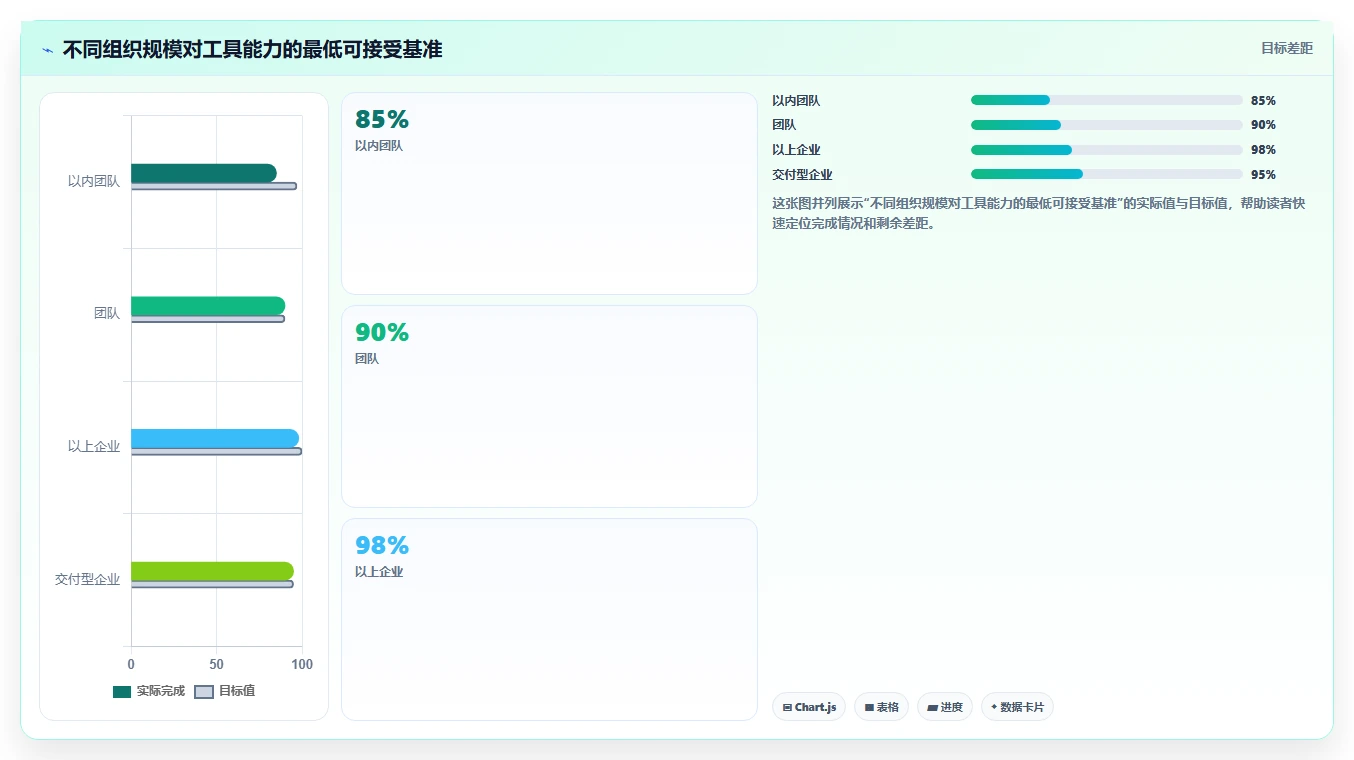1354x760 pixels.
Task: Click the 以内团队 label under the 85% card value
Action: coord(379,146)
